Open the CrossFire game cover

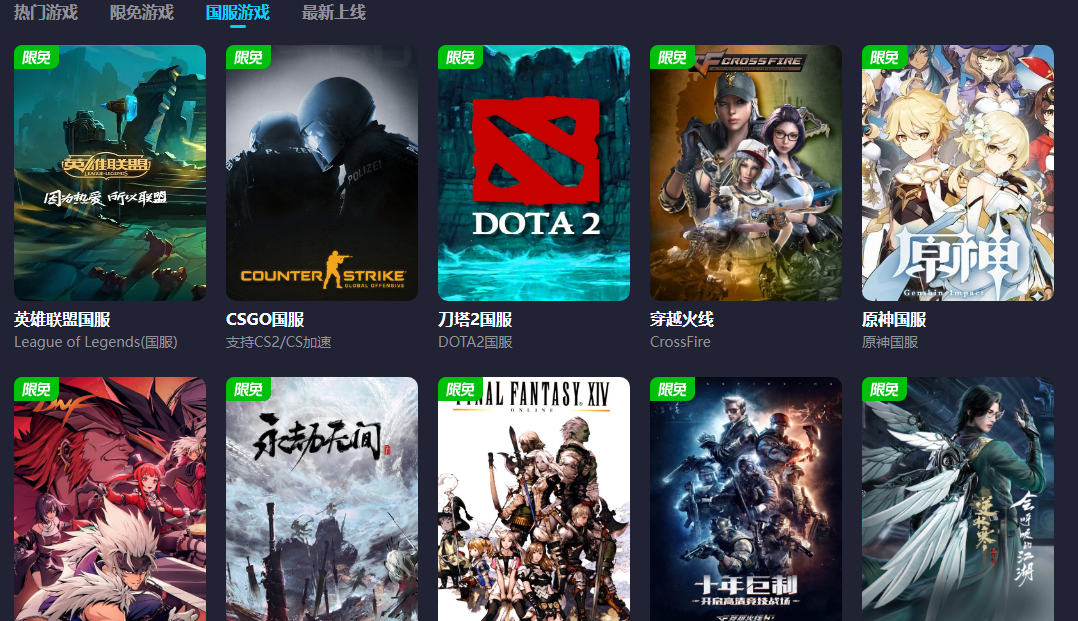[x=746, y=173]
